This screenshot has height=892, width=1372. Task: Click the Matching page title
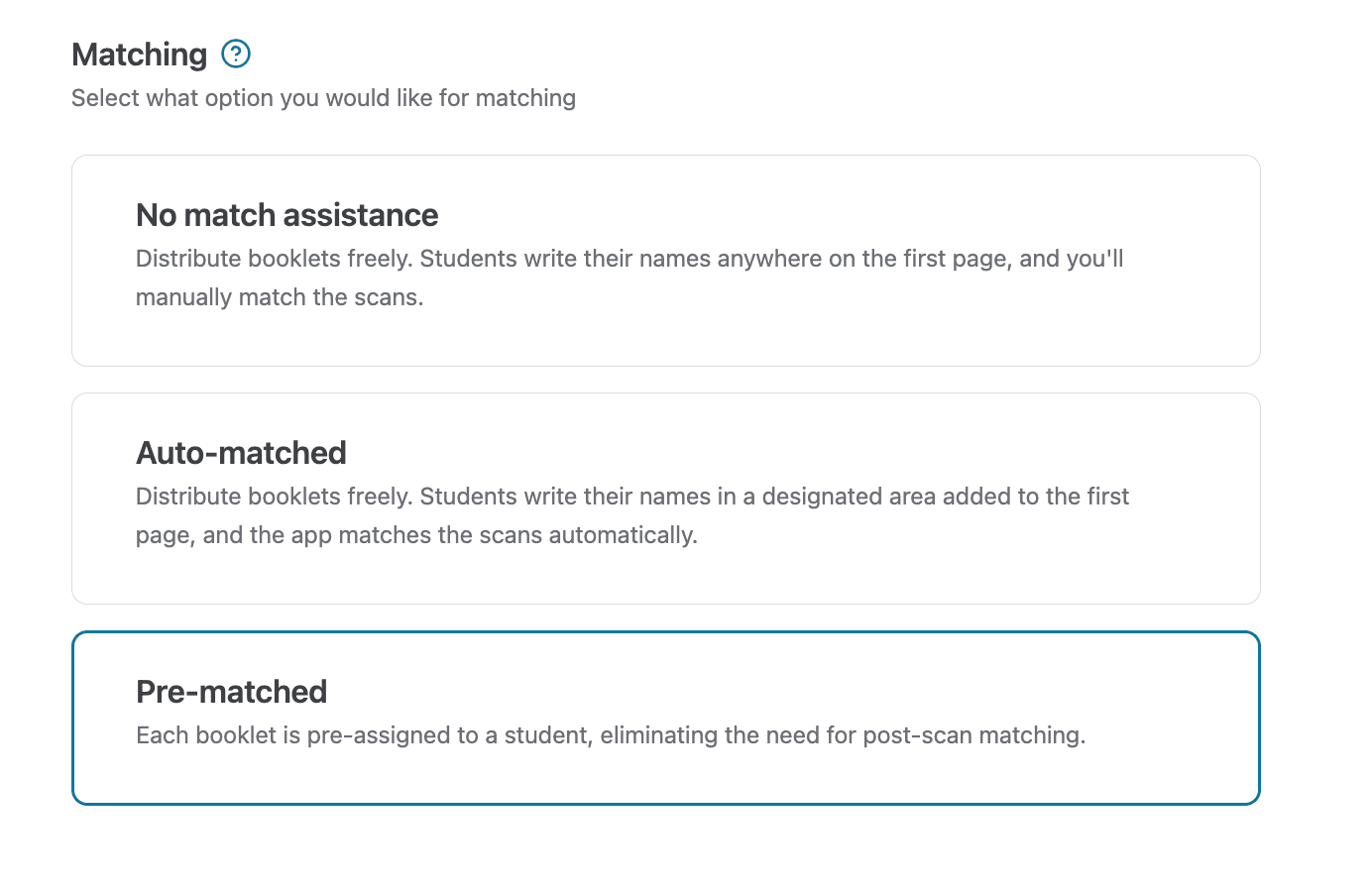tap(139, 54)
